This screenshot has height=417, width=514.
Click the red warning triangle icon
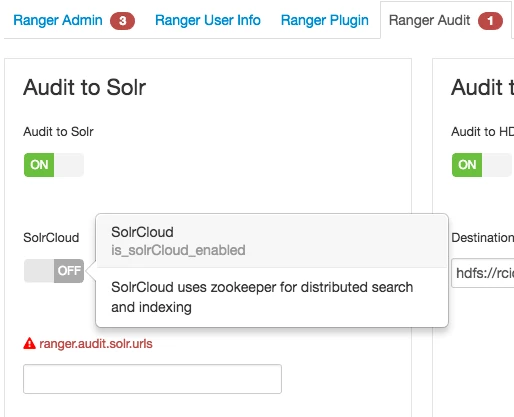pyautogui.click(x=29, y=343)
